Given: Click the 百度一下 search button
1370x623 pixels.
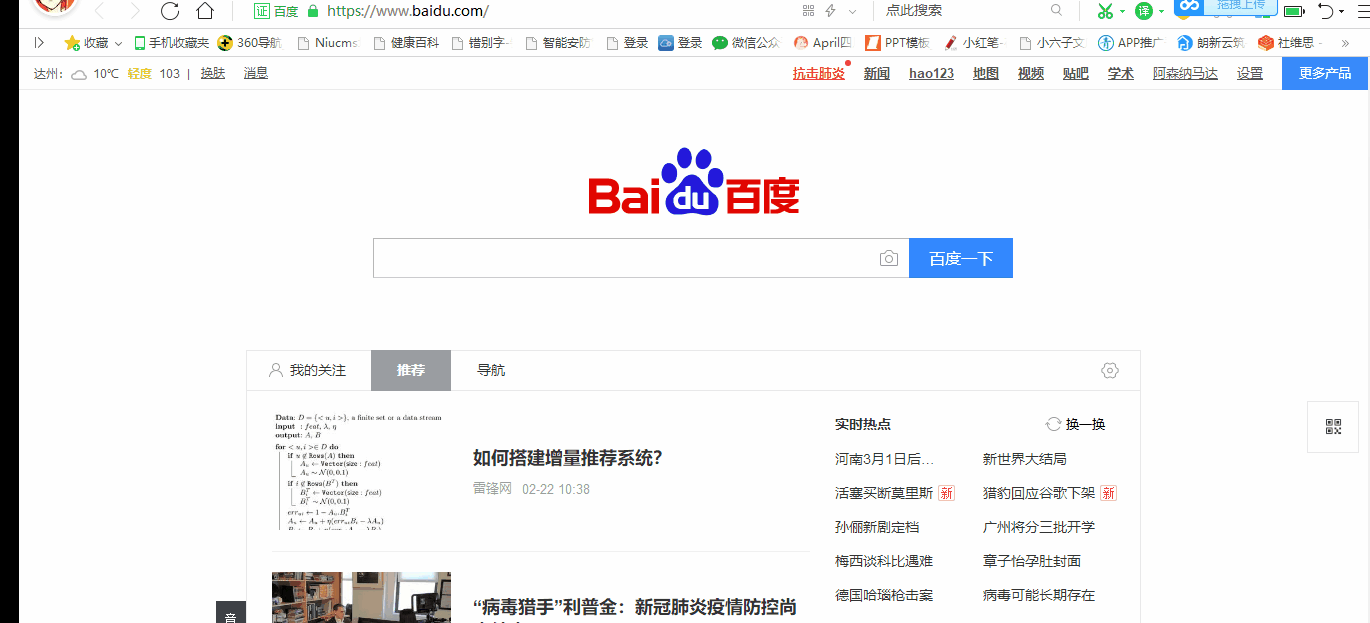Looking at the screenshot, I should tap(961, 258).
